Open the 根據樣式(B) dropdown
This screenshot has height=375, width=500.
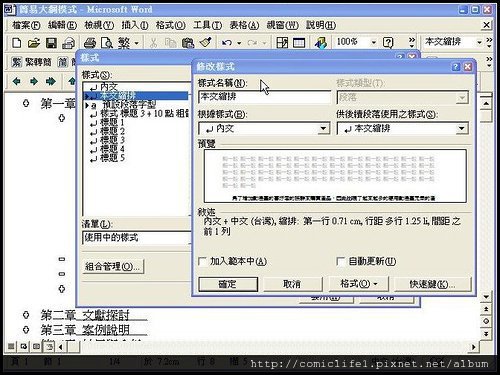pos(323,128)
